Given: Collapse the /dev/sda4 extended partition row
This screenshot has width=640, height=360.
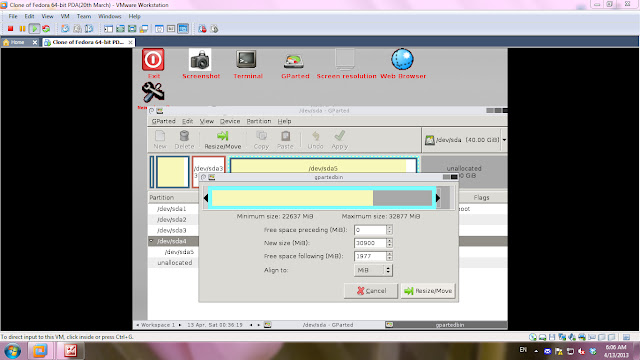Looking at the screenshot, I should 151,241.
